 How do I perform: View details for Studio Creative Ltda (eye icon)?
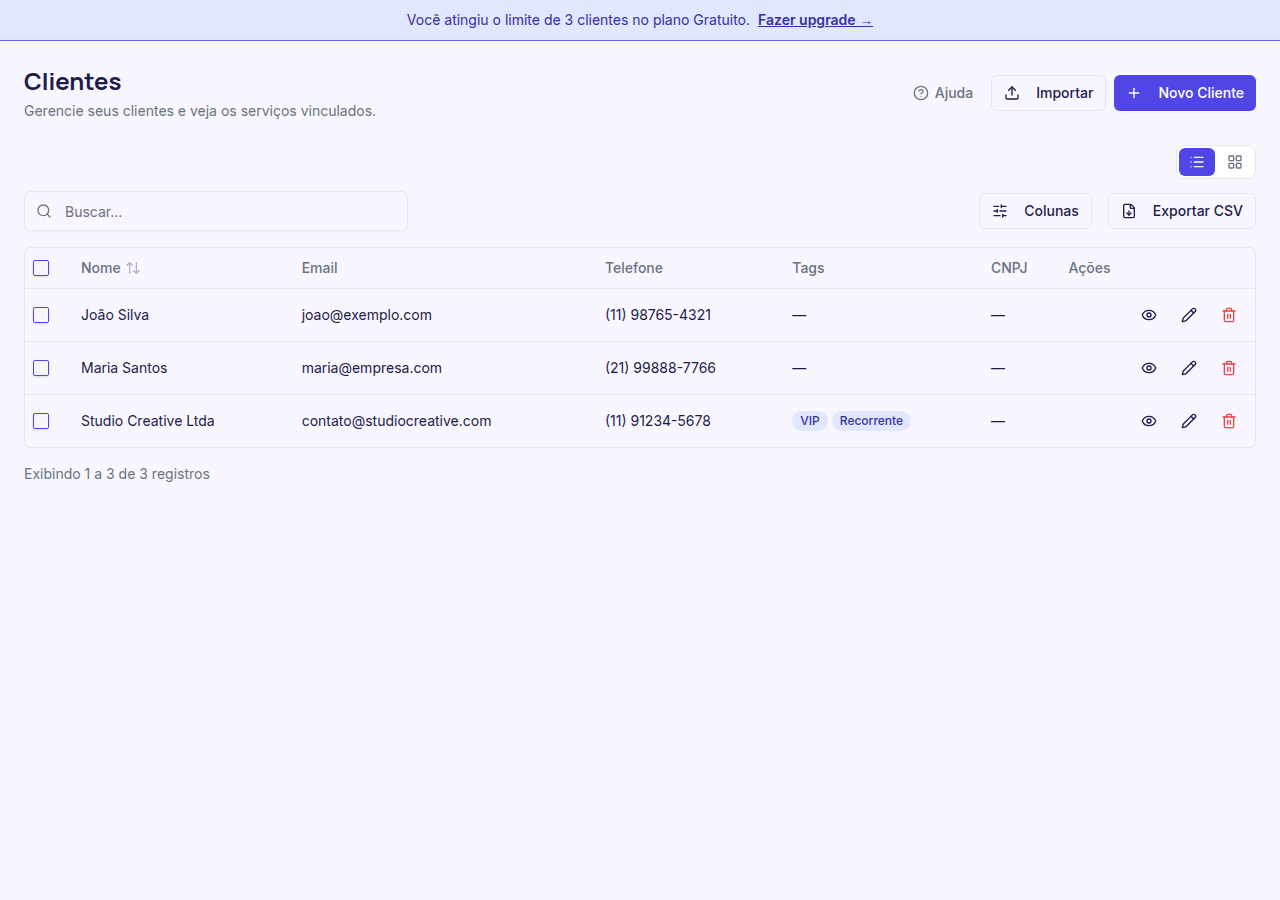(1149, 421)
